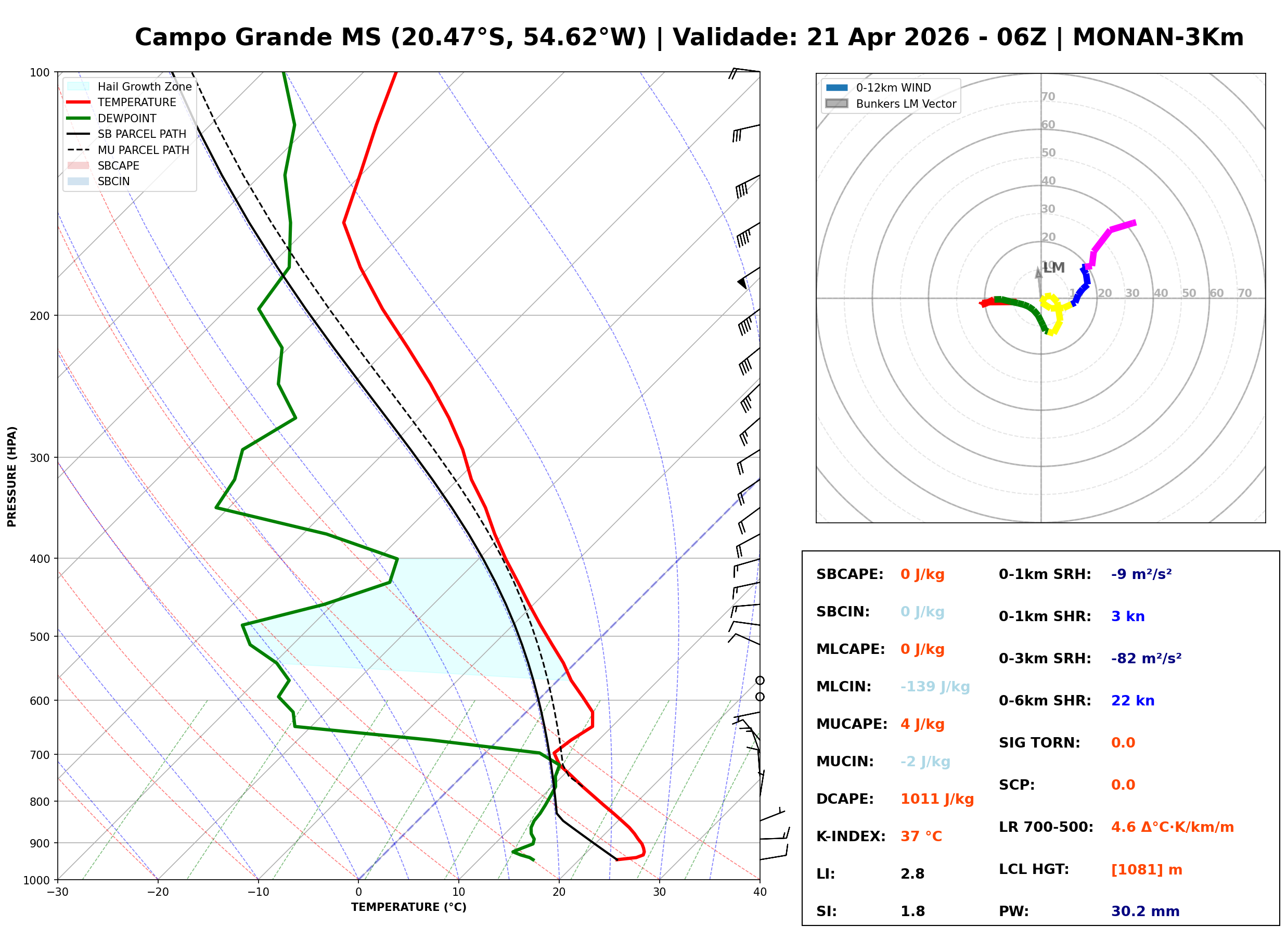Click the blue 0-12km WIND legend swatch
The width and height of the screenshot is (1287, 952).
click(836, 87)
